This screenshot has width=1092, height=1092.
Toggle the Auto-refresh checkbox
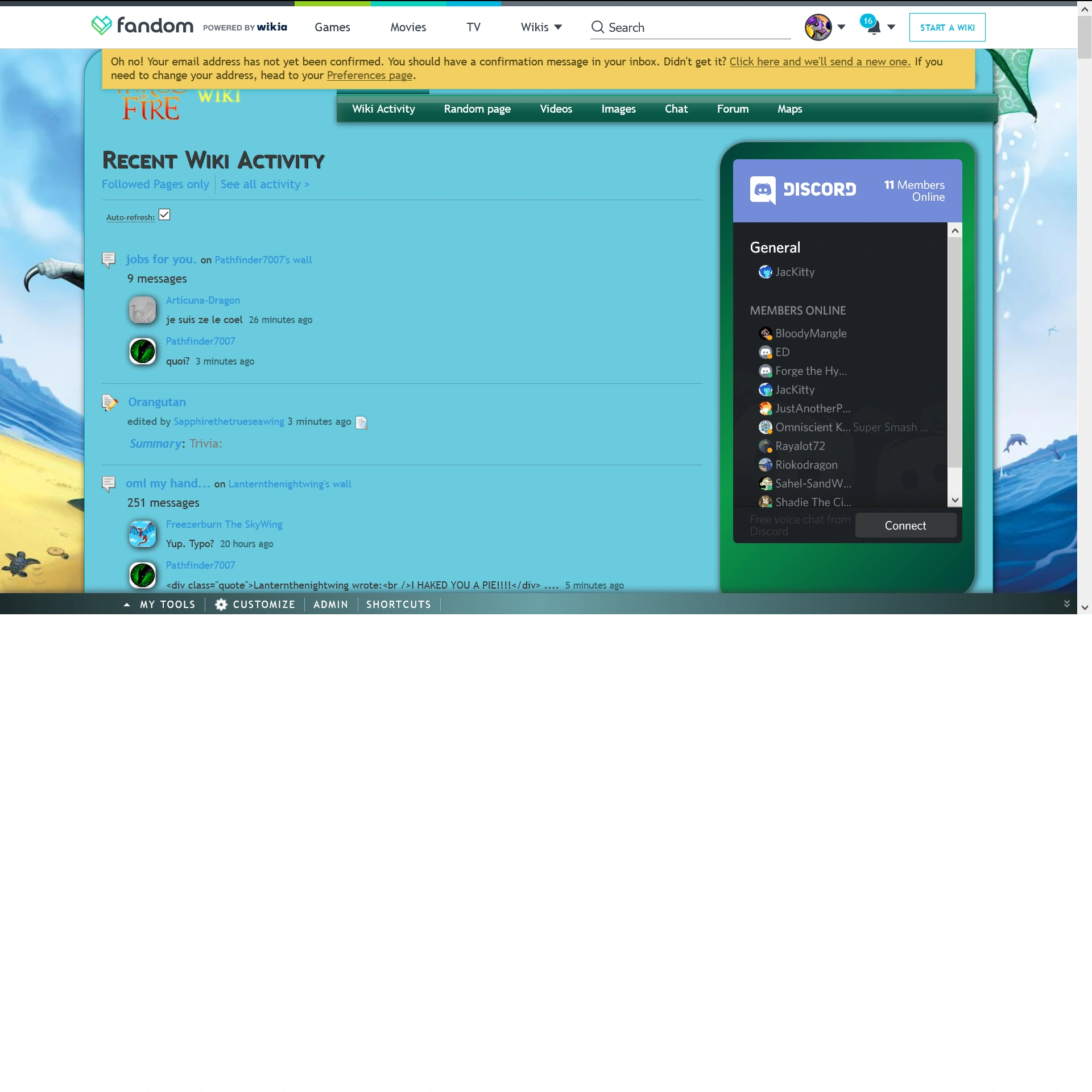coord(164,215)
